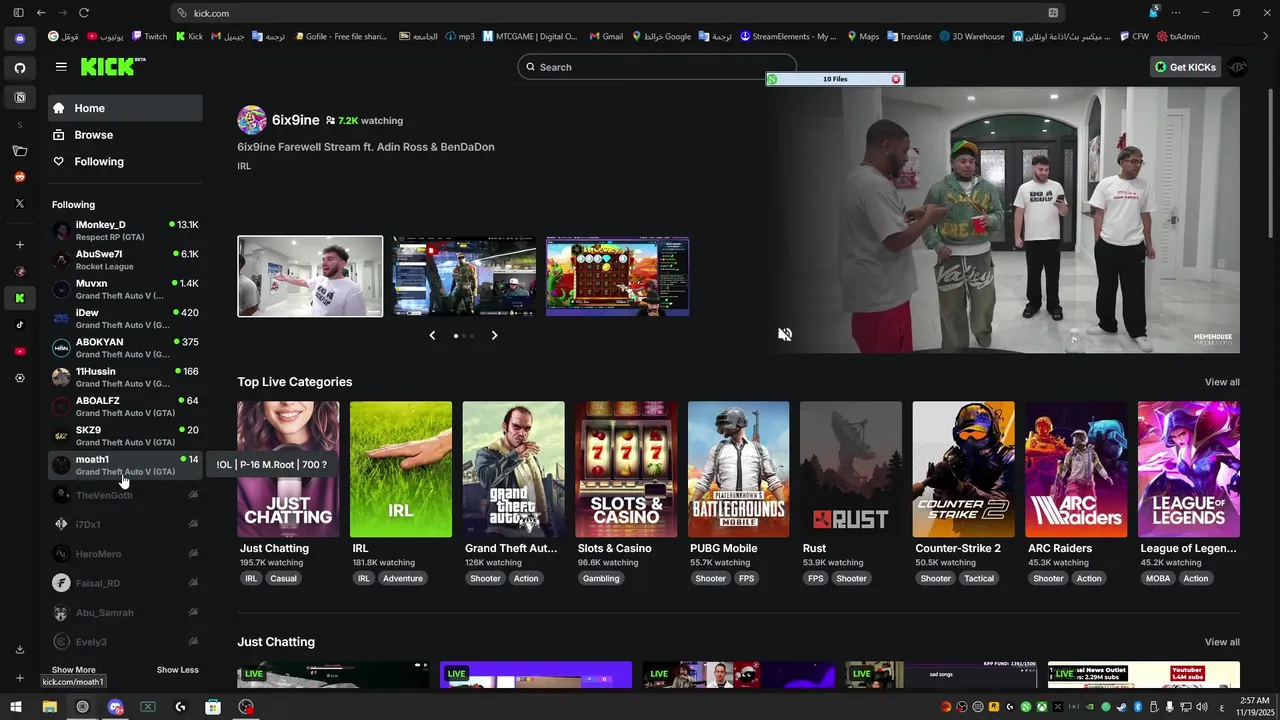Collapse following list with Show Less
1280x720 pixels.
click(178, 670)
